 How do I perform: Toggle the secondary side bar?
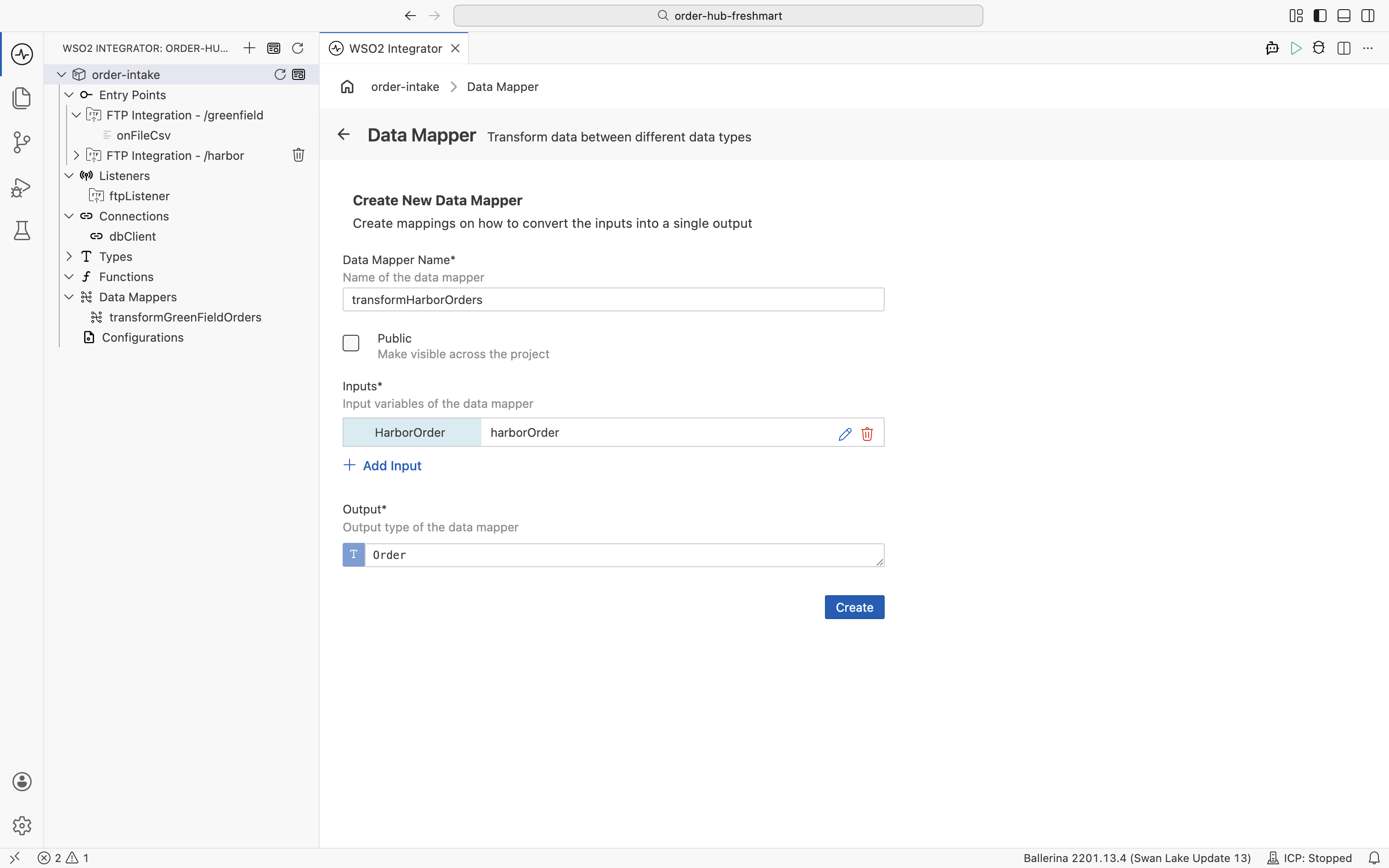click(x=1368, y=16)
